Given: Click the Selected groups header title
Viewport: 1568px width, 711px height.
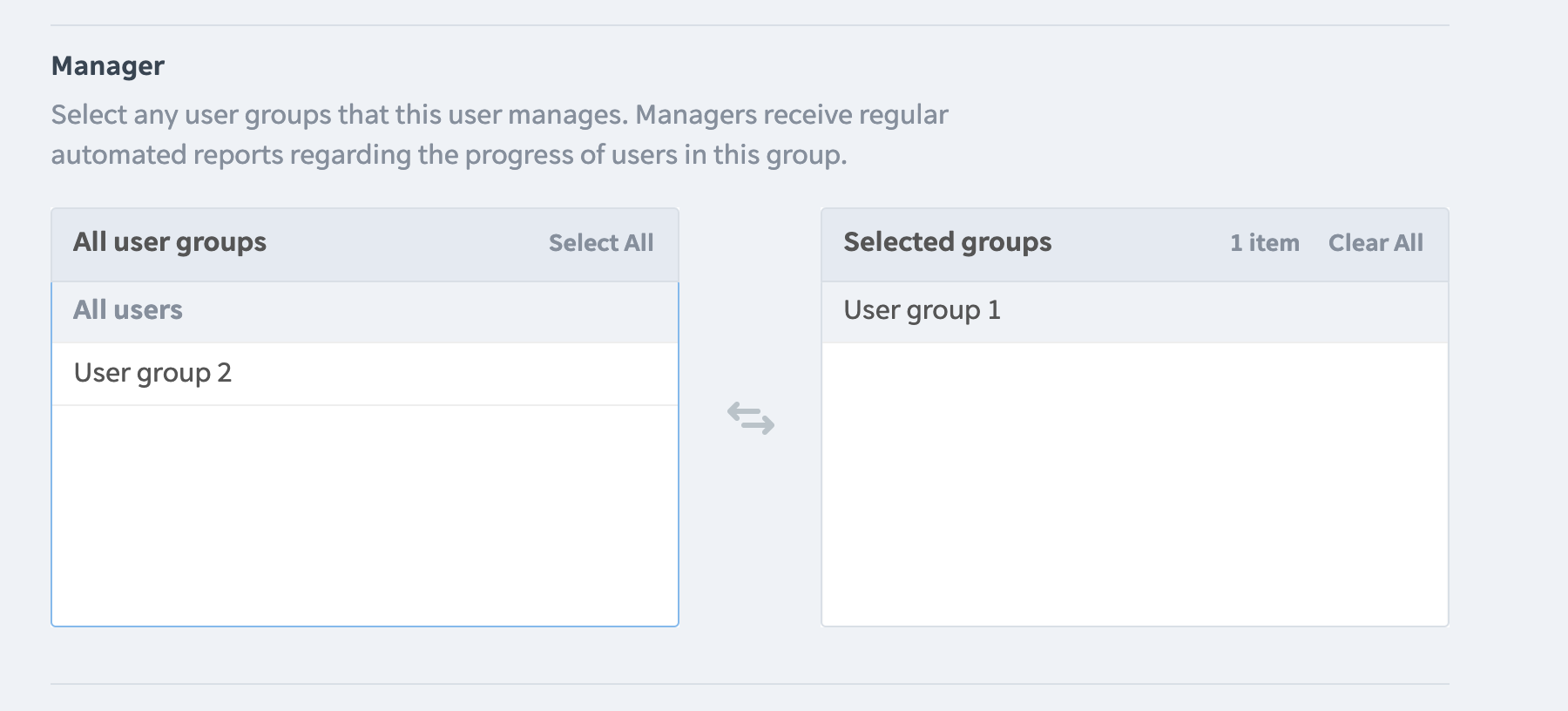Looking at the screenshot, I should point(948,242).
